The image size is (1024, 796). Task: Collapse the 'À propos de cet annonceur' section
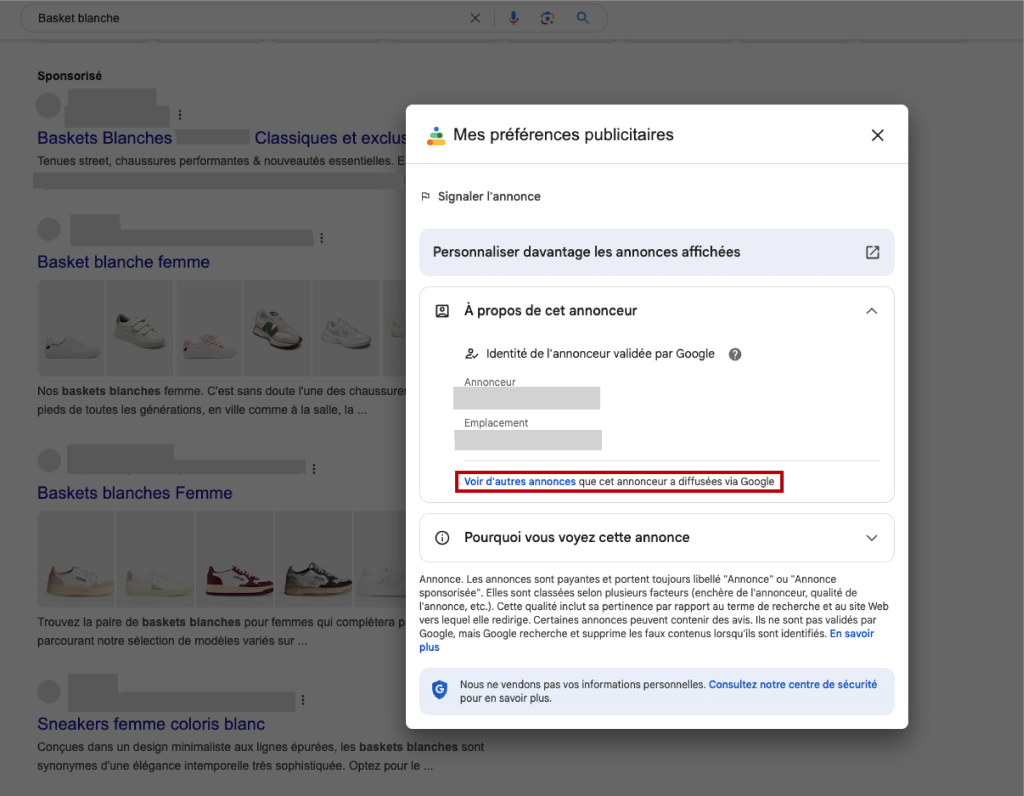871,311
